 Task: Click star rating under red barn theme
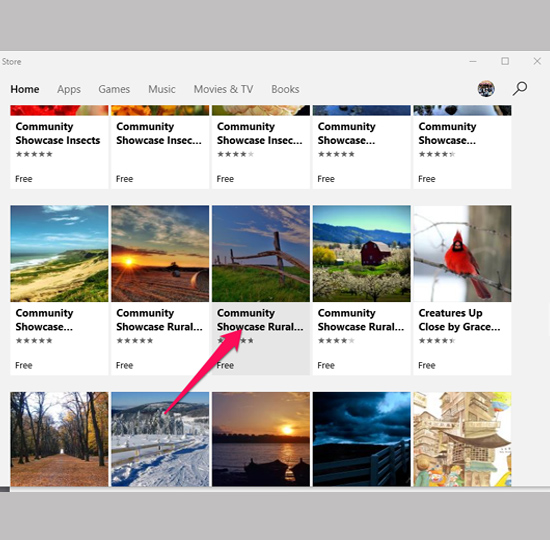tap(336, 340)
